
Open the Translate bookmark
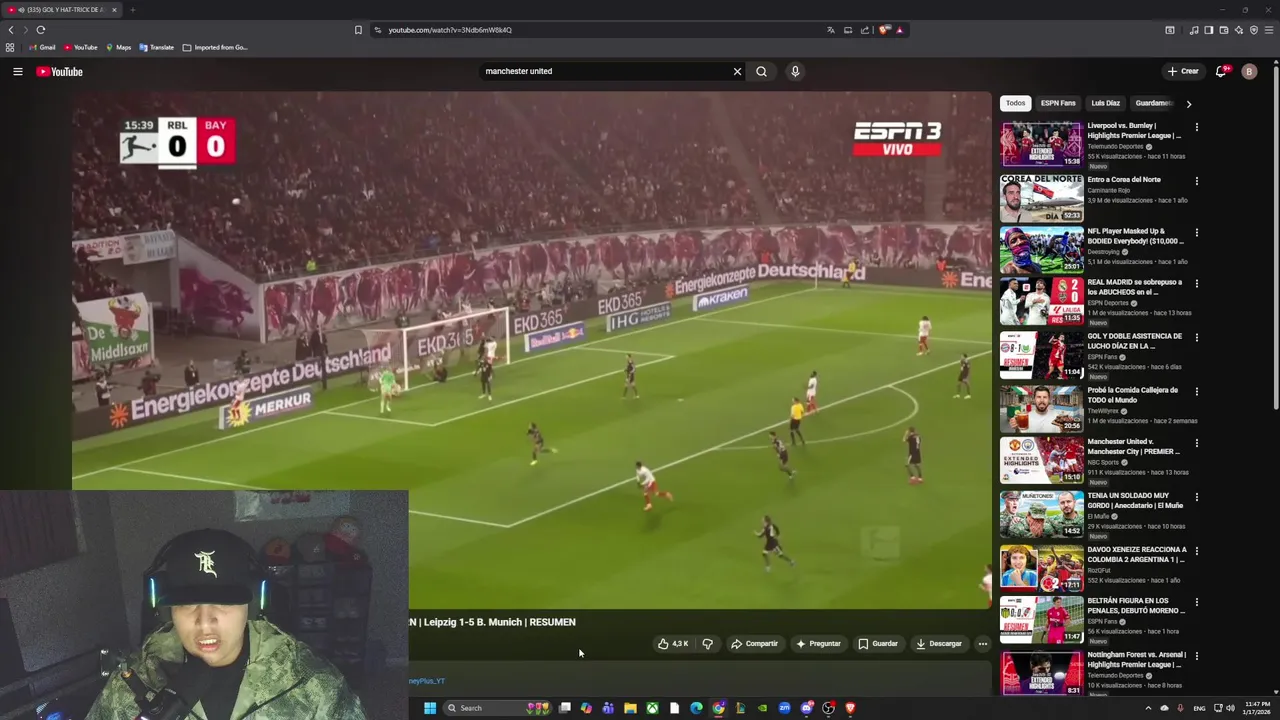[x=157, y=47]
